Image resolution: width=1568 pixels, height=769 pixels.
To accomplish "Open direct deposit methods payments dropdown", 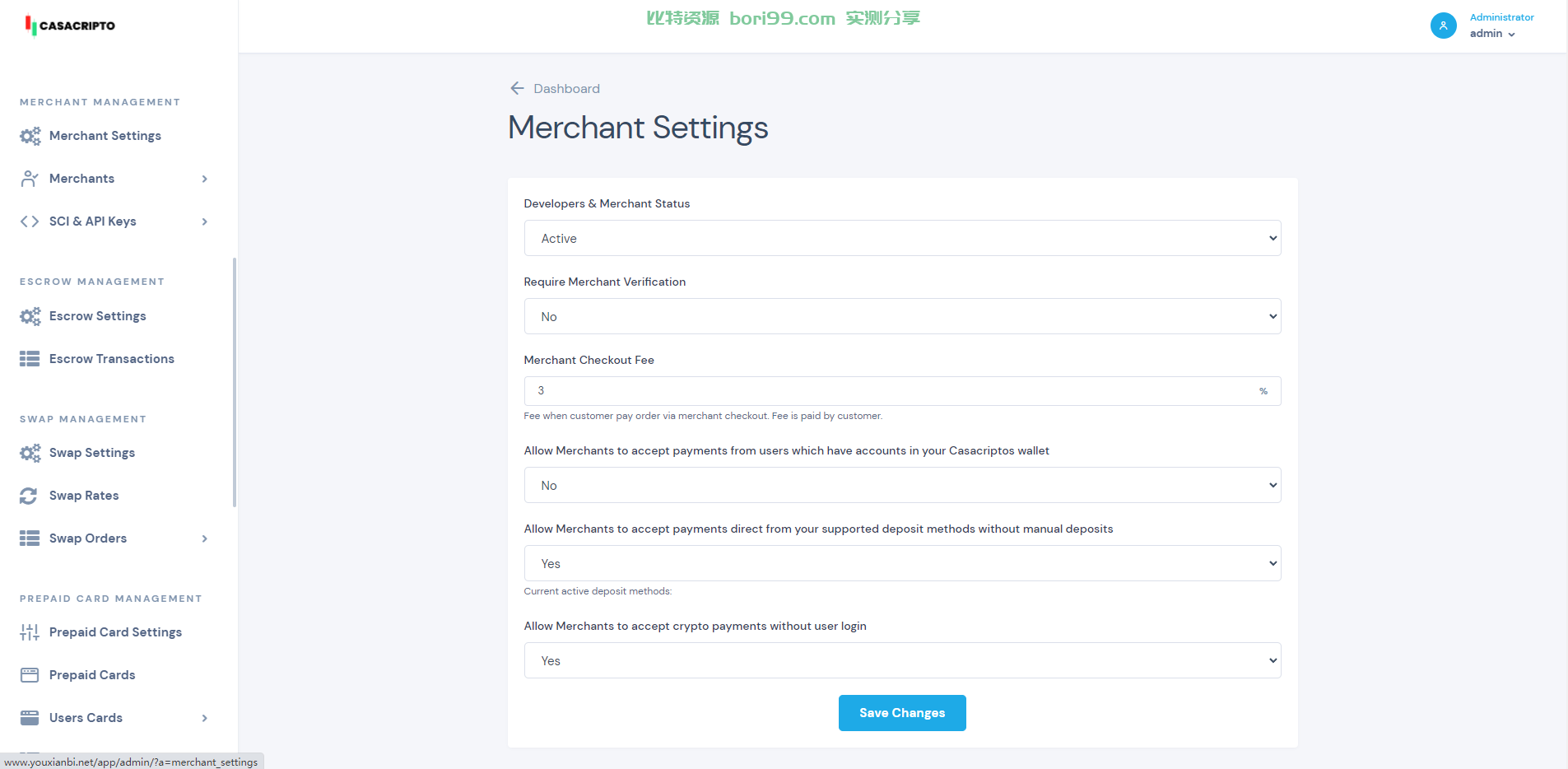I will [902, 563].
